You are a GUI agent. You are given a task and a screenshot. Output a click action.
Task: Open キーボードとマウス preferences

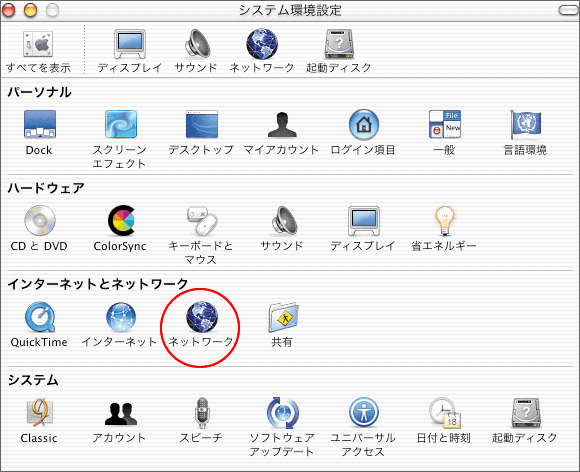202,221
